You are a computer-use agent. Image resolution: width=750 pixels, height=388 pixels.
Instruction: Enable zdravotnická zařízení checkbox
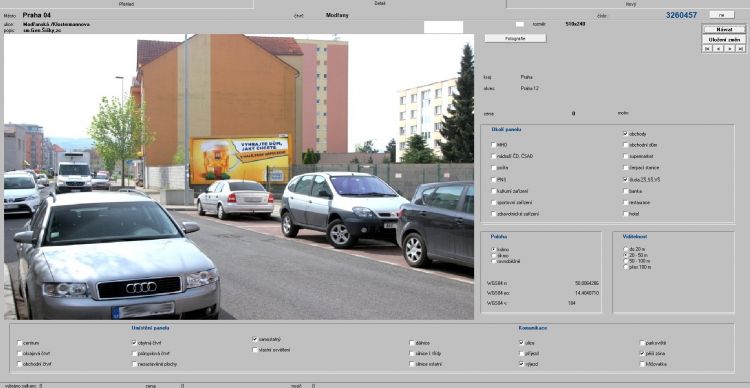point(494,214)
